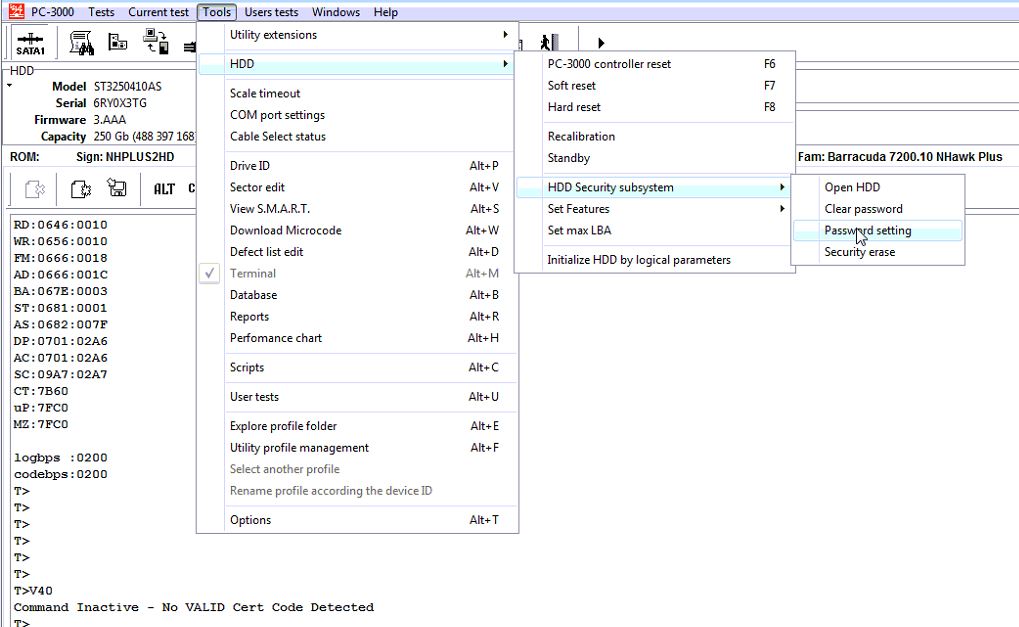Click the ALT button in terminal toolbar
The height and width of the screenshot is (627, 1019).
[x=164, y=189]
